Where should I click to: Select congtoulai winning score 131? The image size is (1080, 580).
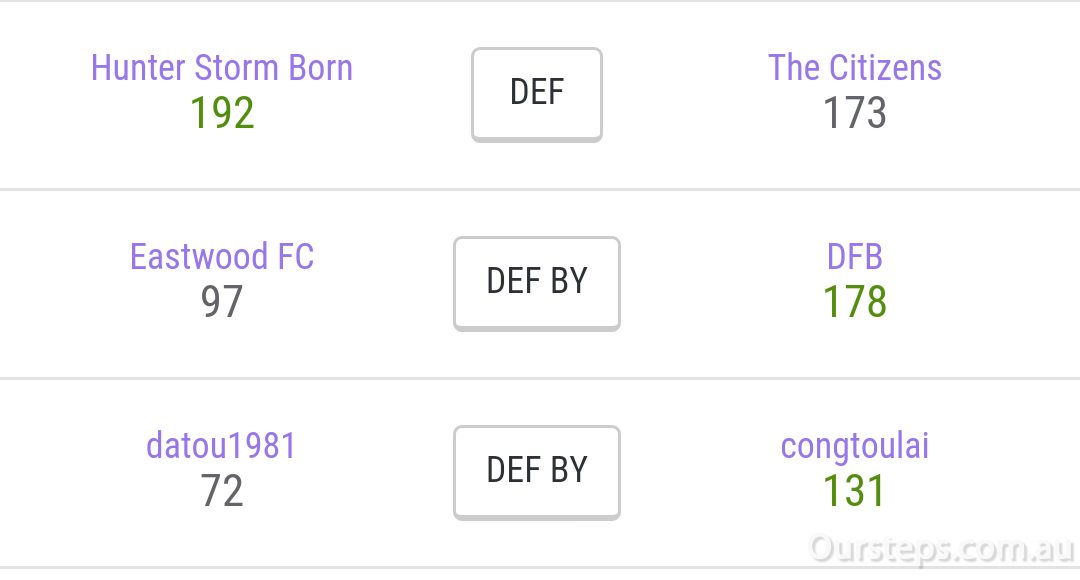tap(854, 490)
